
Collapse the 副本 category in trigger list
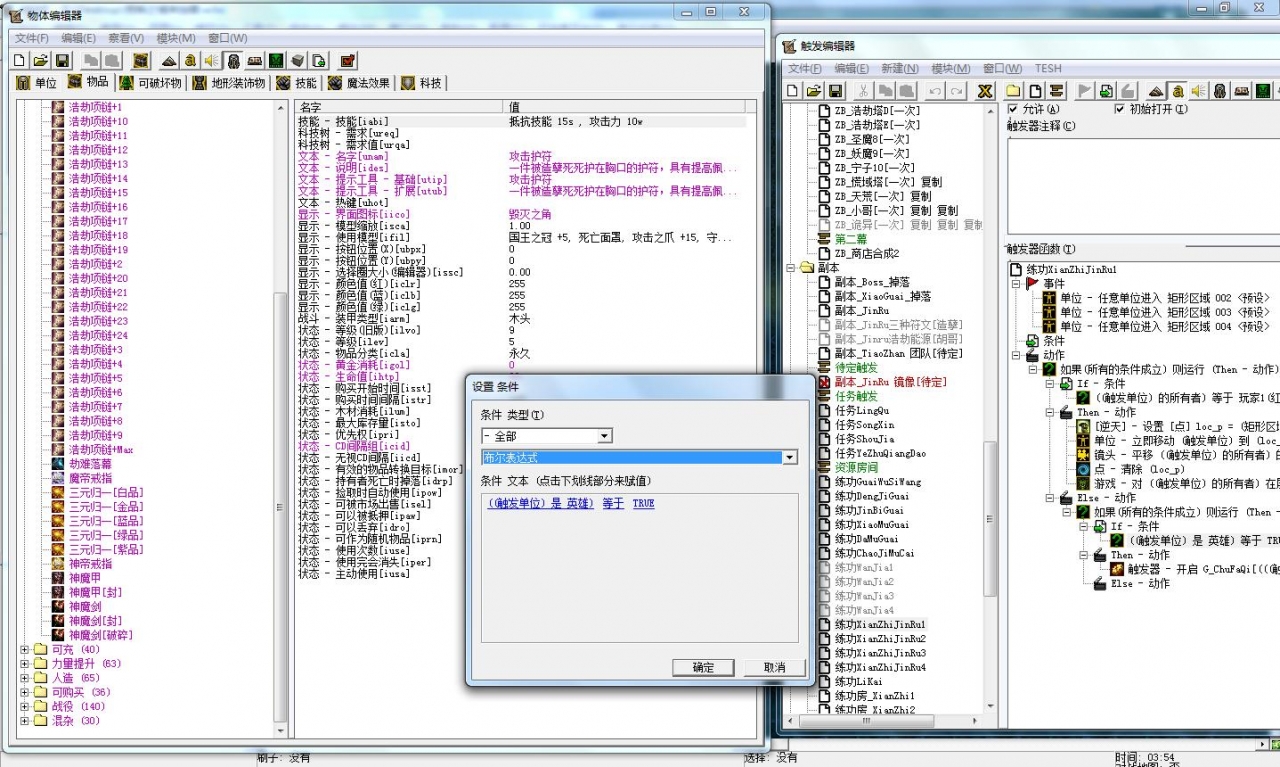coord(790,268)
